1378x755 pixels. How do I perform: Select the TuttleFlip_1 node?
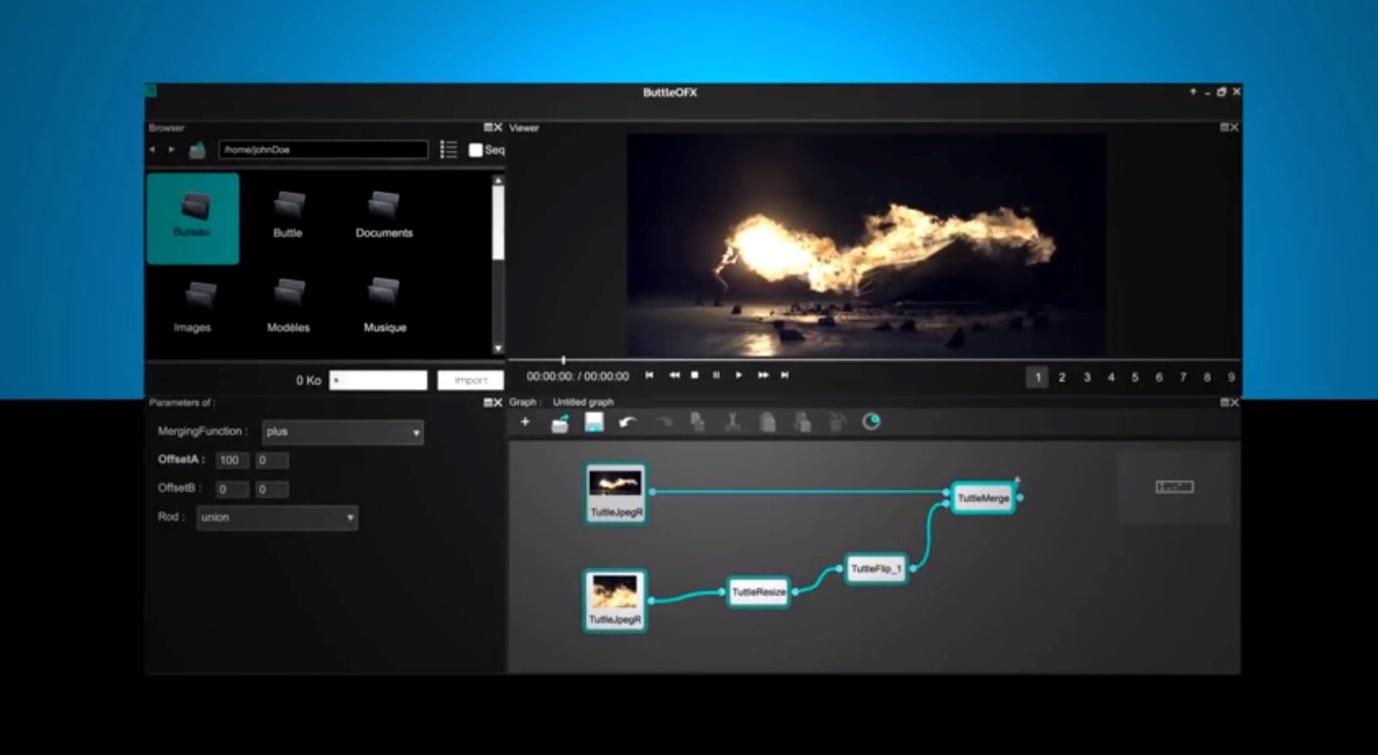pos(876,569)
